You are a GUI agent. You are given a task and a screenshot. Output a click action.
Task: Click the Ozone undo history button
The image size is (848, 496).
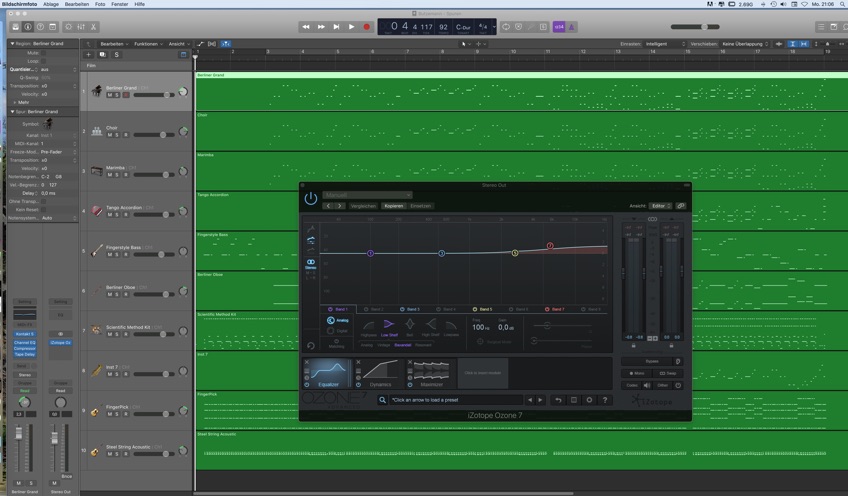[558, 400]
